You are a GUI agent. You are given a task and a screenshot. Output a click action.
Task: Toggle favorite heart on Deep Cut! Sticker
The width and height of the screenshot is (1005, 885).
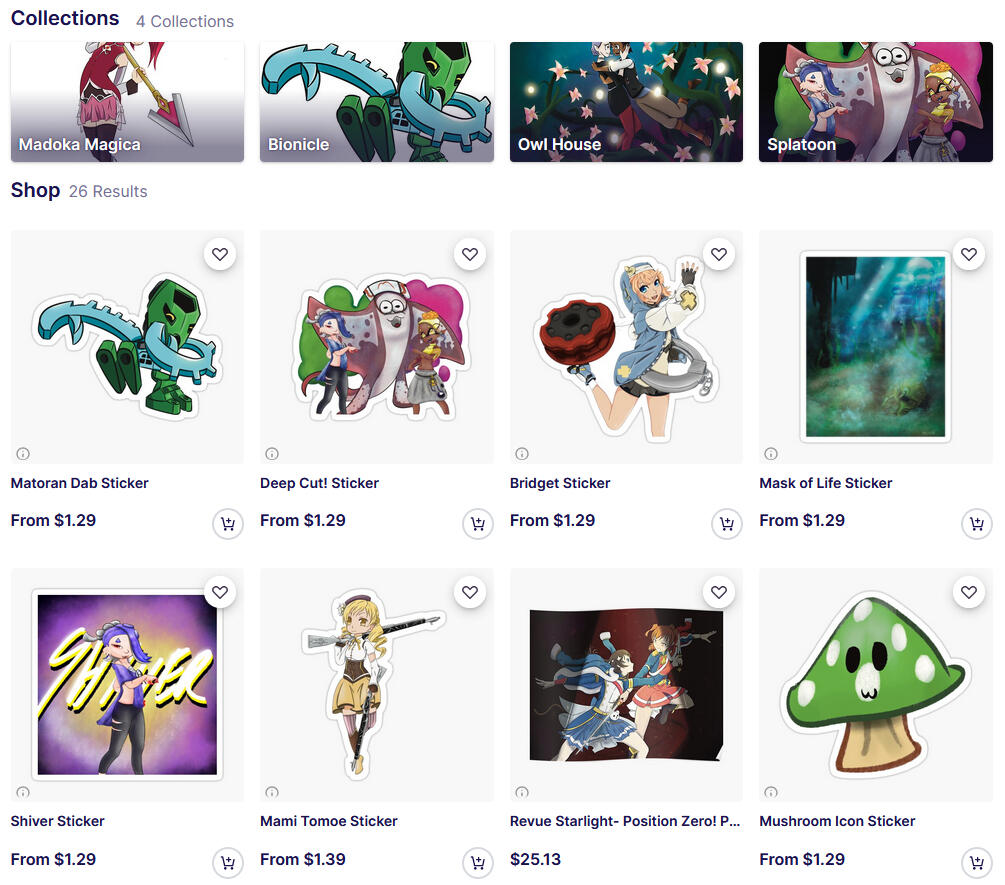(x=470, y=254)
